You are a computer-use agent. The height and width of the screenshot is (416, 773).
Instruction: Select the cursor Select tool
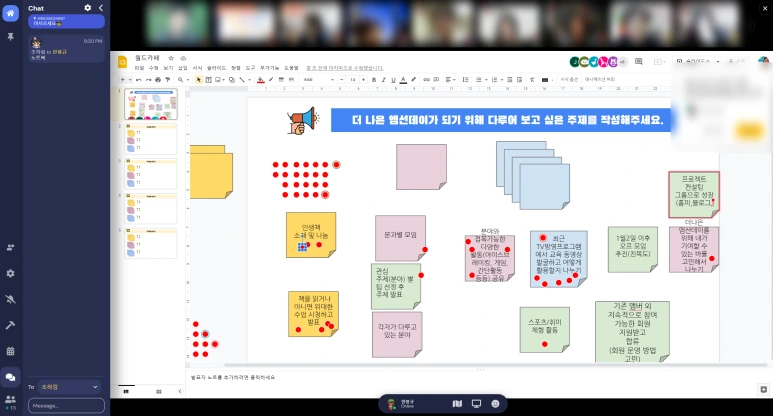click(199, 79)
